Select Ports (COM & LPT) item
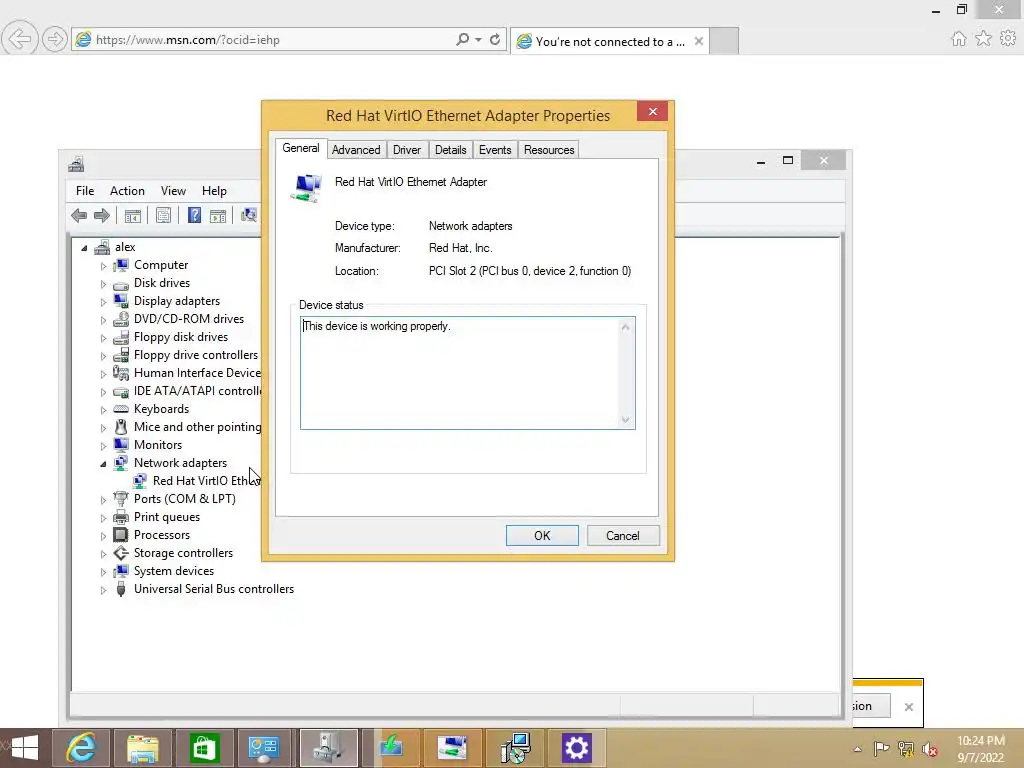Screen dimensions: 1024x768 [185, 499]
